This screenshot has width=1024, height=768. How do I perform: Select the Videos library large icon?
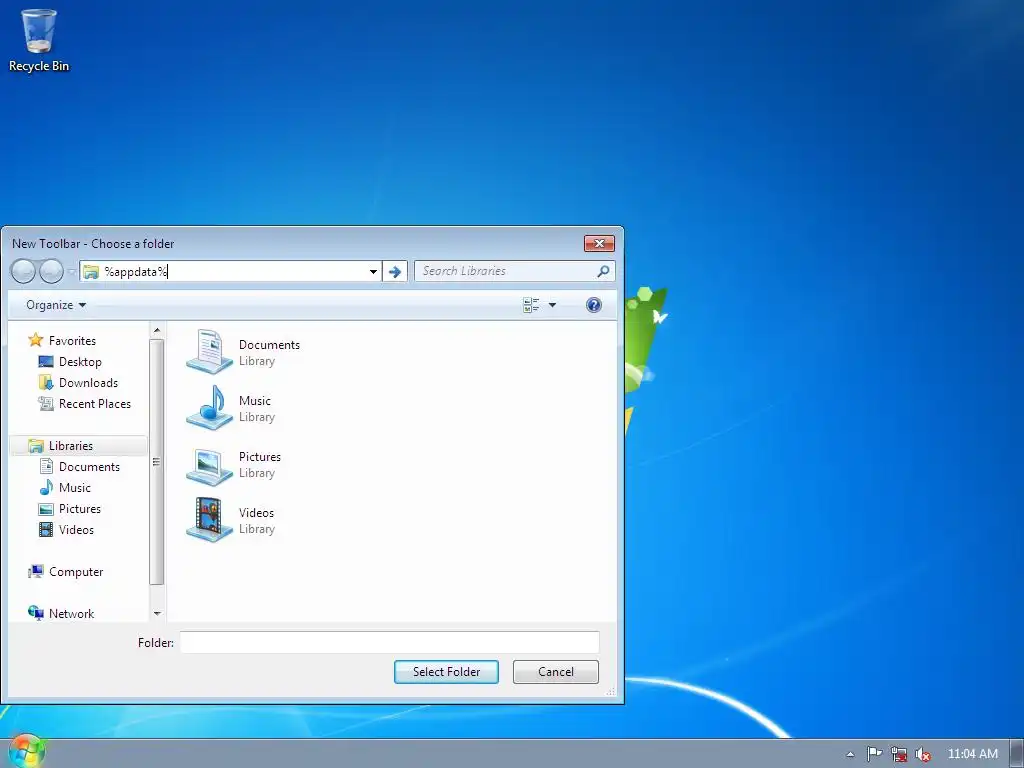[x=209, y=520]
